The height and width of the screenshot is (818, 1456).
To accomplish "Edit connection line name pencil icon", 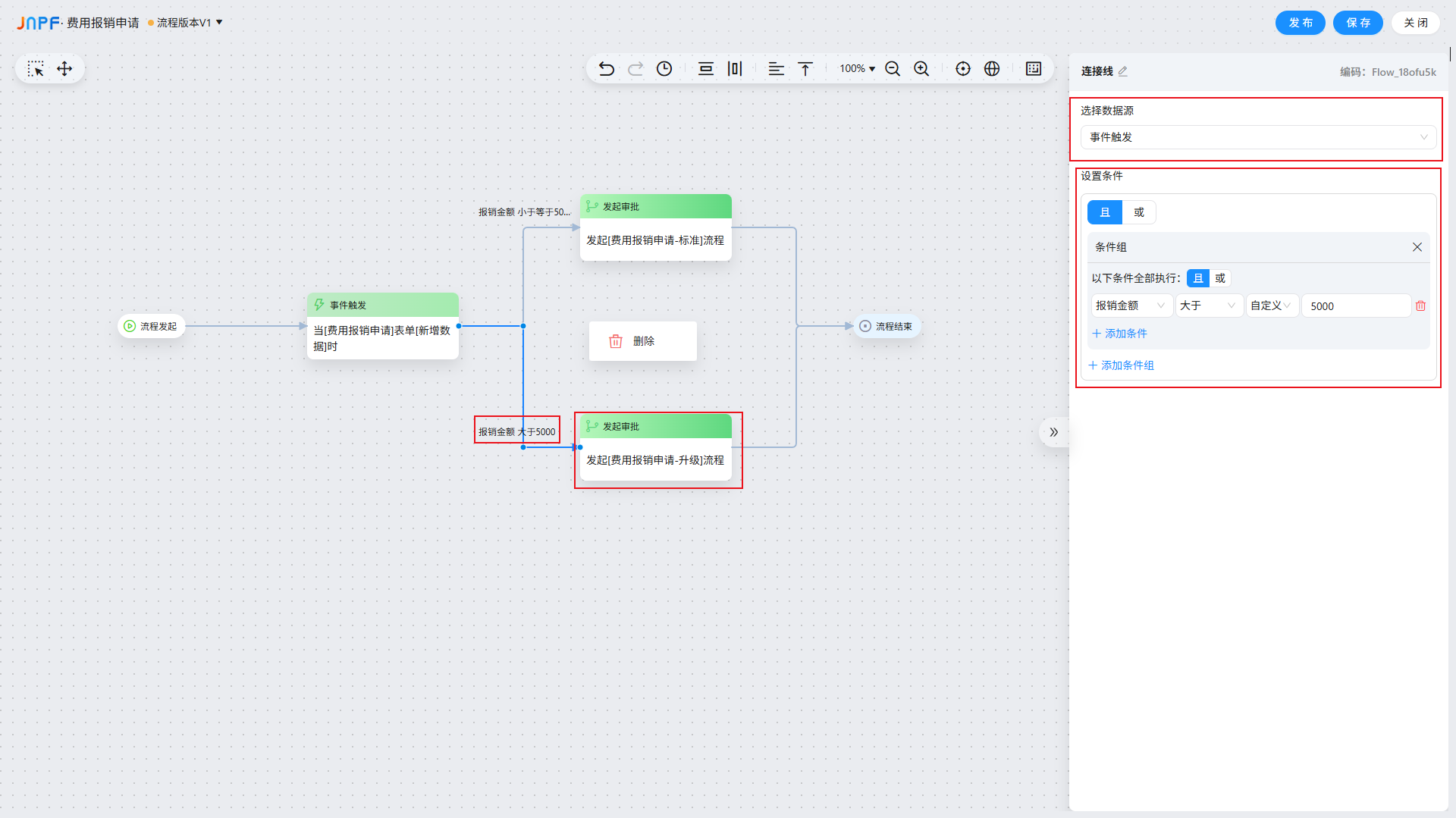I will tap(1123, 71).
